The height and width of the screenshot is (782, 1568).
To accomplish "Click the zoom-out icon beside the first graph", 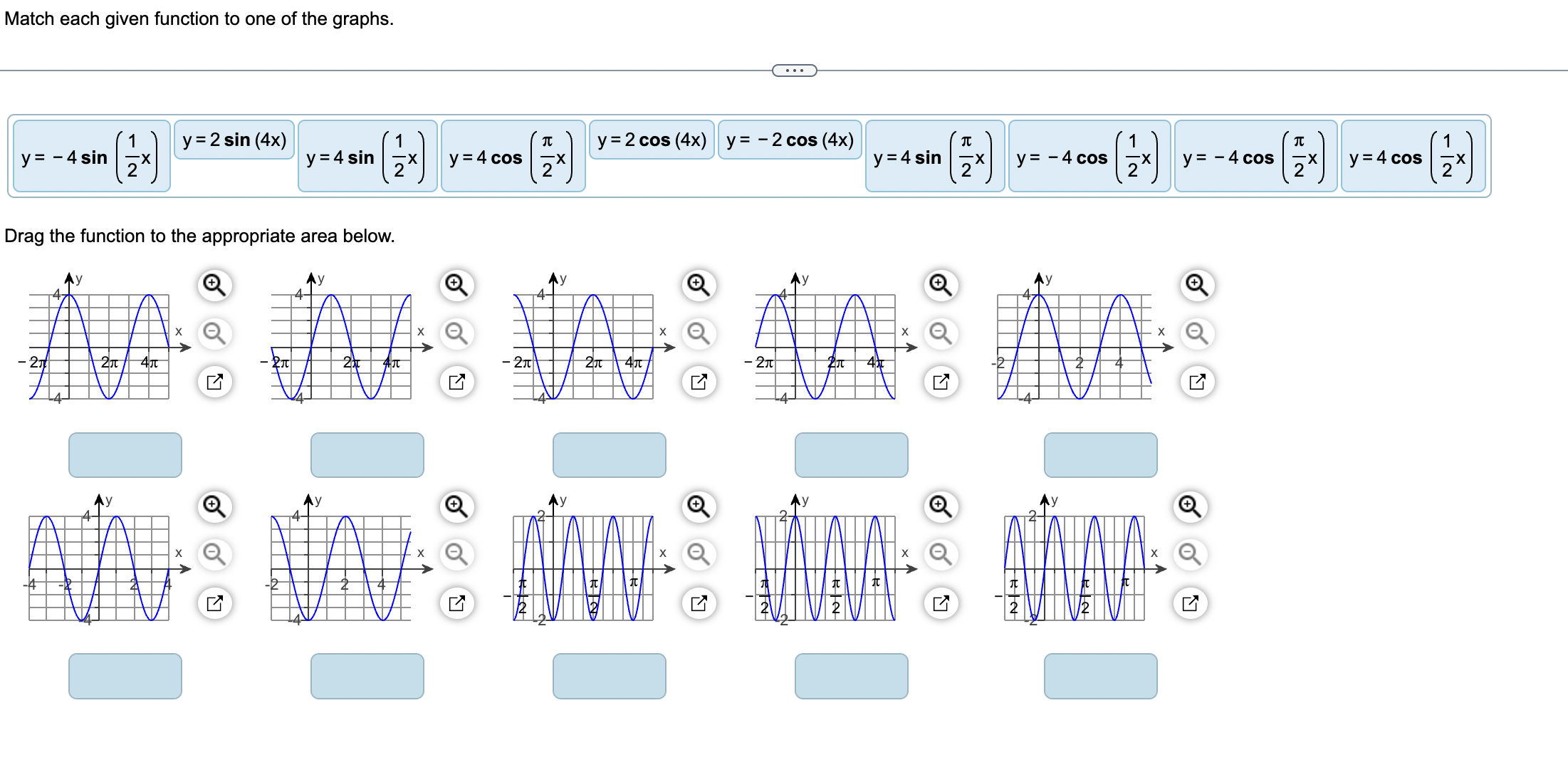I will (215, 333).
